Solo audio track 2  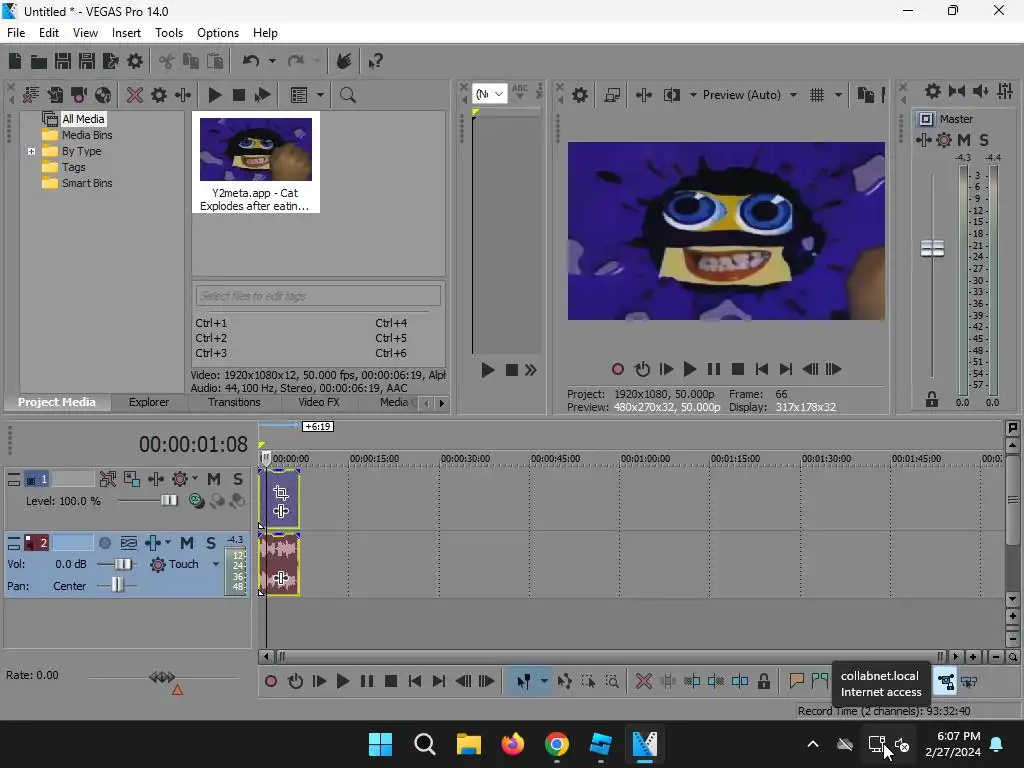211,543
